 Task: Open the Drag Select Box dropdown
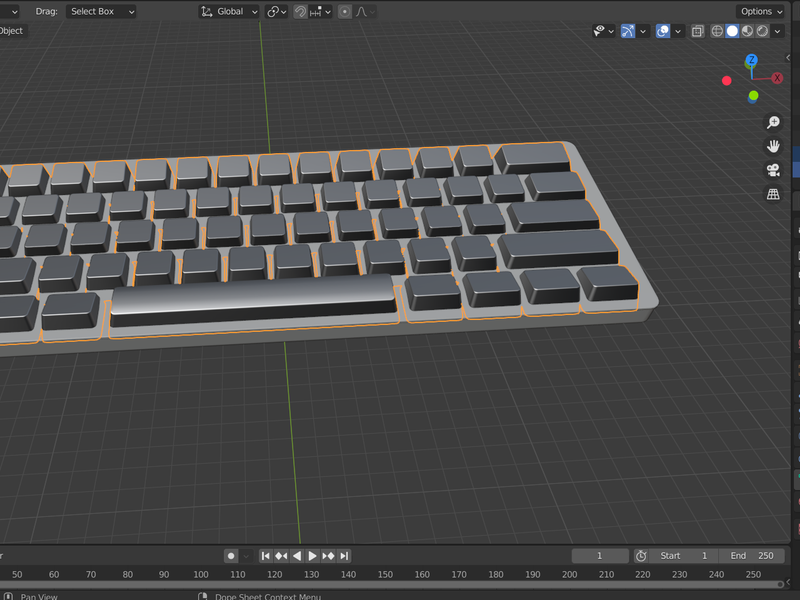tap(102, 12)
